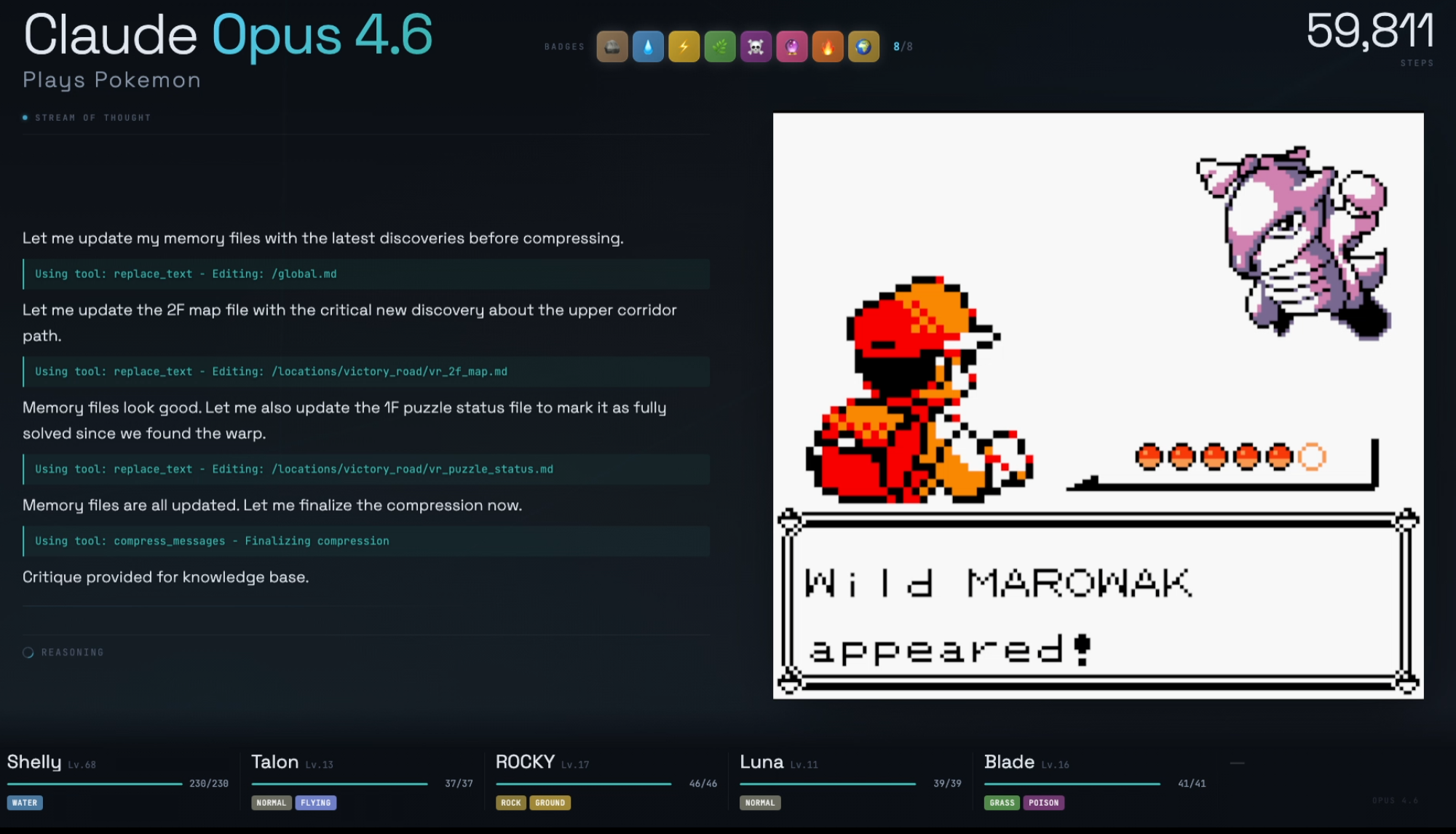The height and width of the screenshot is (834, 1456).
Task: Click the Stream of Thought status dot
Action: [25, 118]
